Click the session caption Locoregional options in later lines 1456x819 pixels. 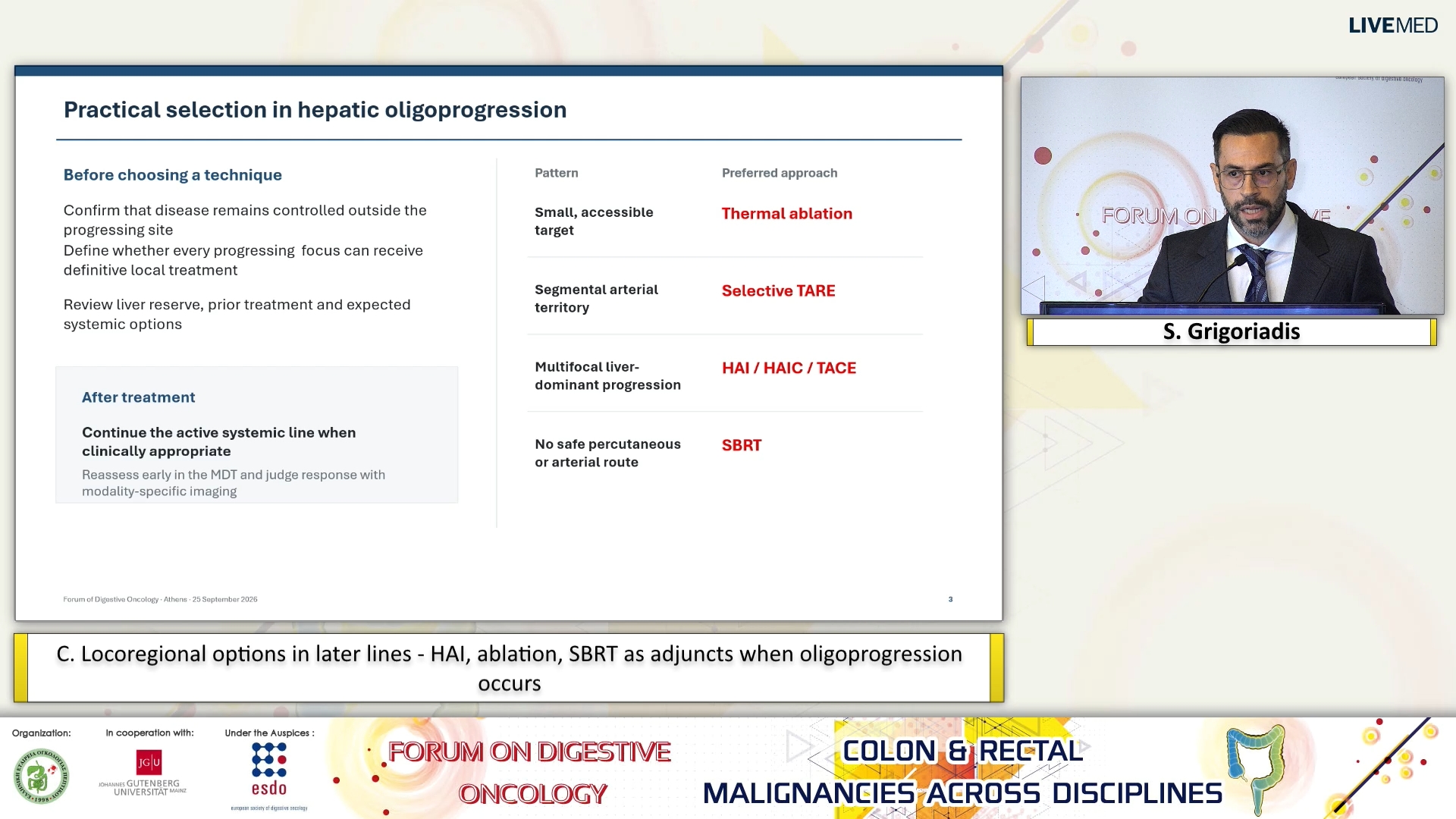coord(509,668)
